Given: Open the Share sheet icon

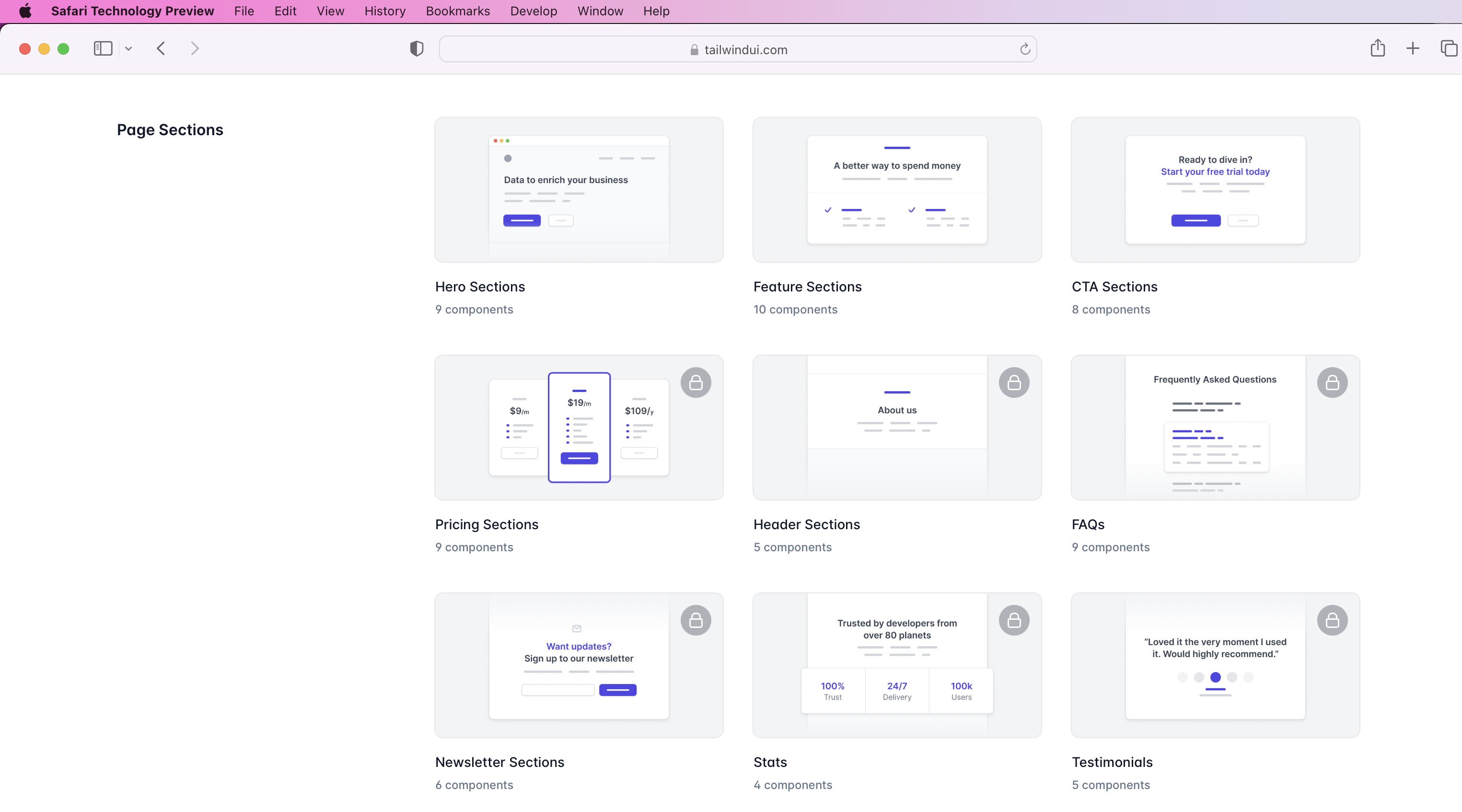Looking at the screenshot, I should (1378, 48).
